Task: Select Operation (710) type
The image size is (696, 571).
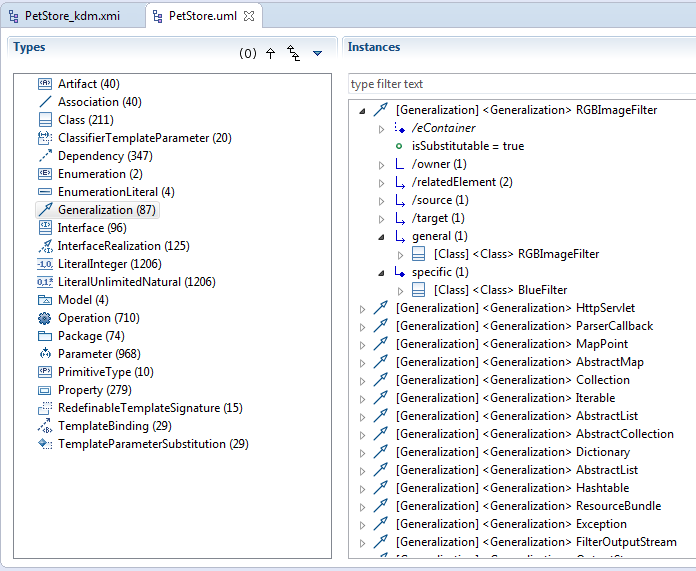Action: tap(99, 318)
